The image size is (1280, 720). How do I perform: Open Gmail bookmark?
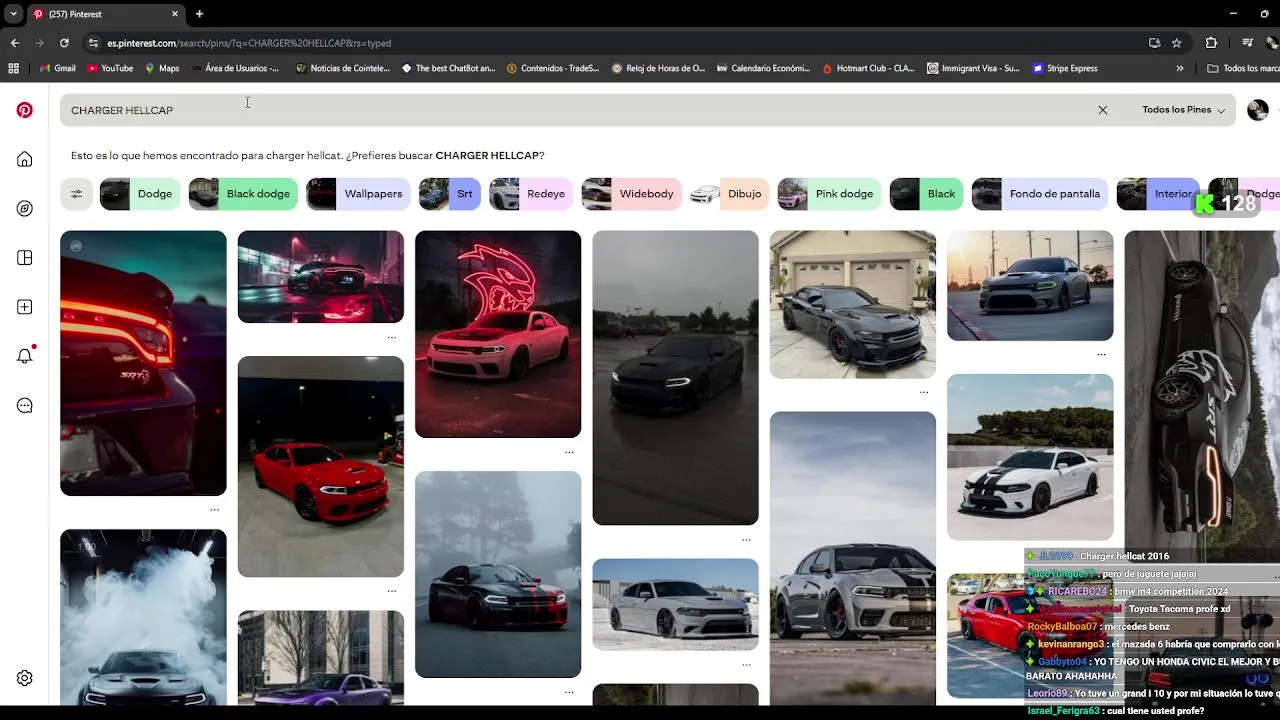point(58,68)
